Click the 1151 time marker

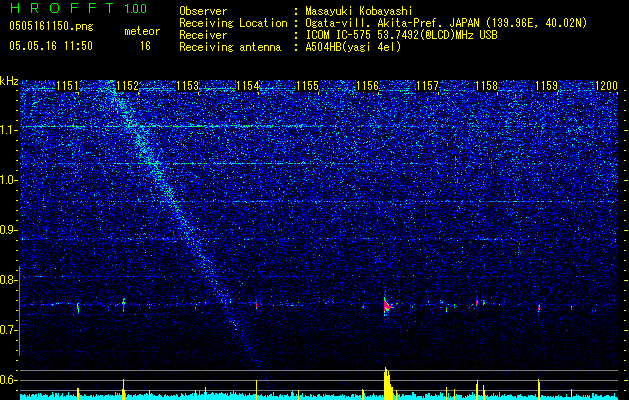coord(67,86)
